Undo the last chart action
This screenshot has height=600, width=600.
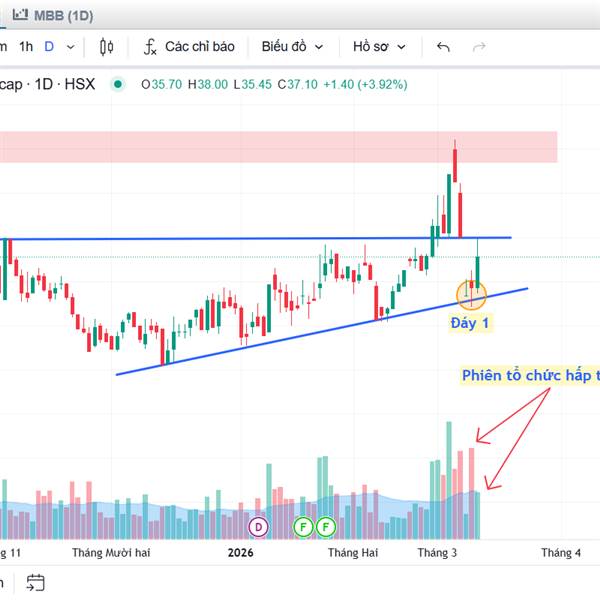(443, 47)
